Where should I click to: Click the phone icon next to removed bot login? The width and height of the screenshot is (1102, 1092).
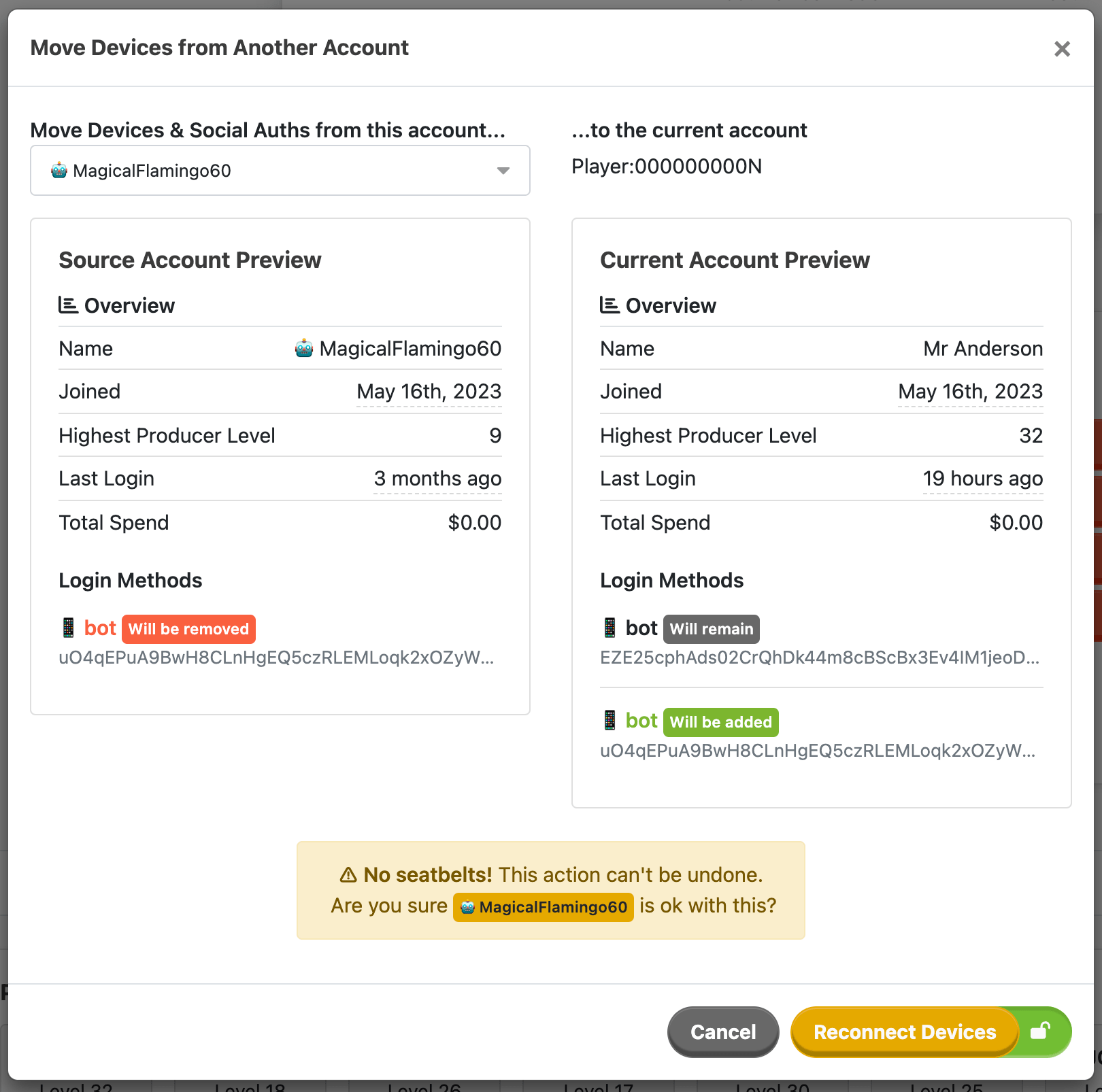(x=68, y=628)
